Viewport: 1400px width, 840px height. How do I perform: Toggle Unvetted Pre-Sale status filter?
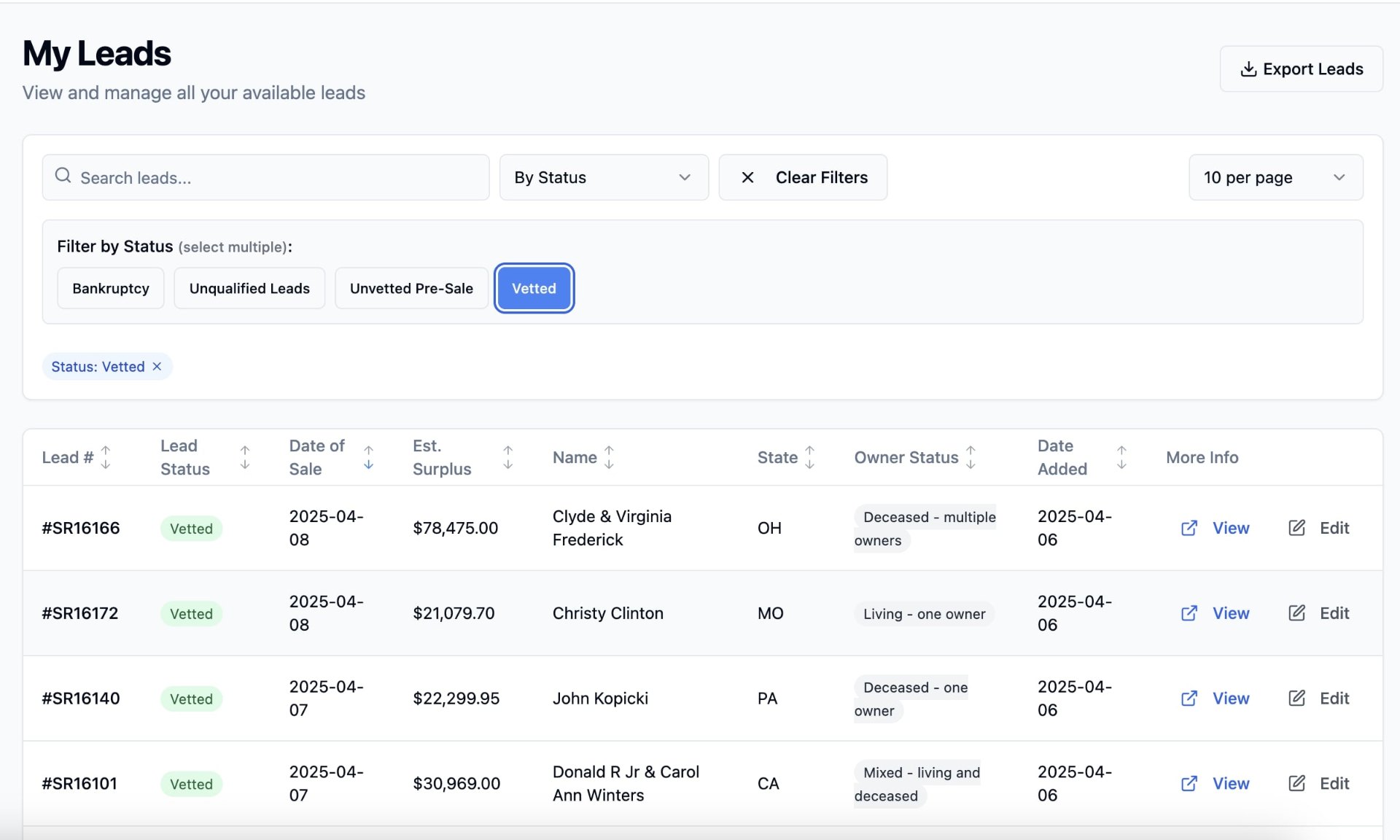coord(411,288)
